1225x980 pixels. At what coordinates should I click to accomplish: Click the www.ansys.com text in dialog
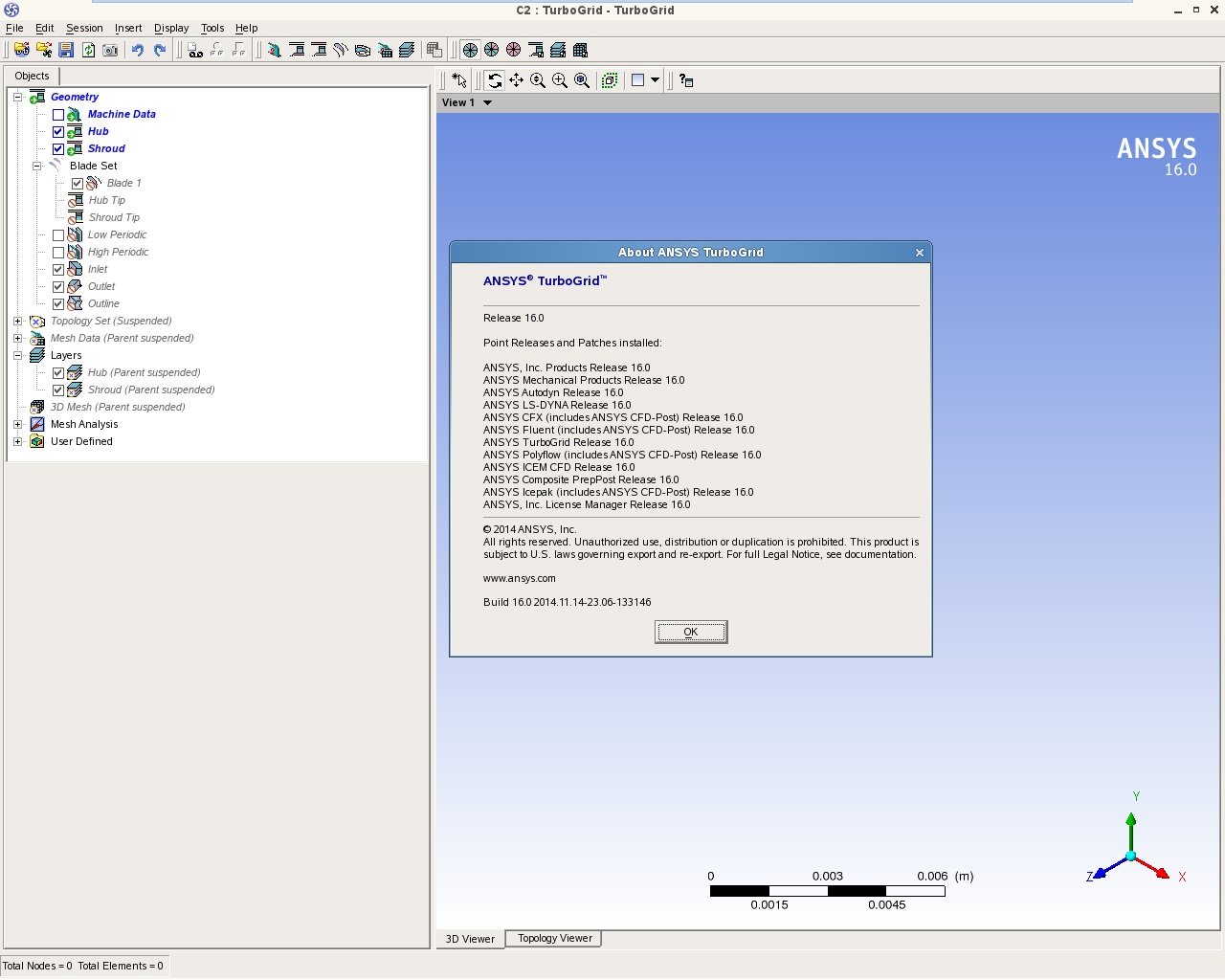519,578
